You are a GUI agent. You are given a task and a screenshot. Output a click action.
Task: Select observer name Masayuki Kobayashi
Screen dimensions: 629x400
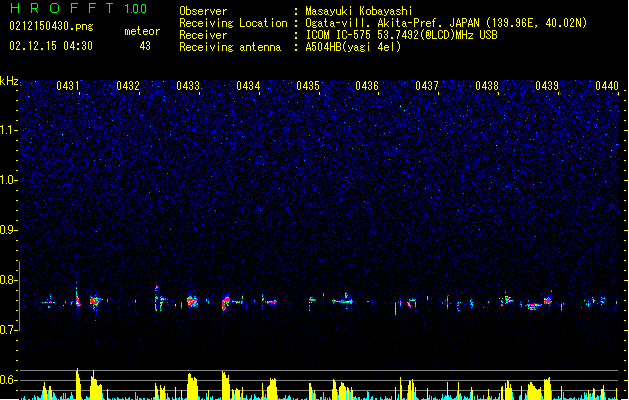[359, 11]
